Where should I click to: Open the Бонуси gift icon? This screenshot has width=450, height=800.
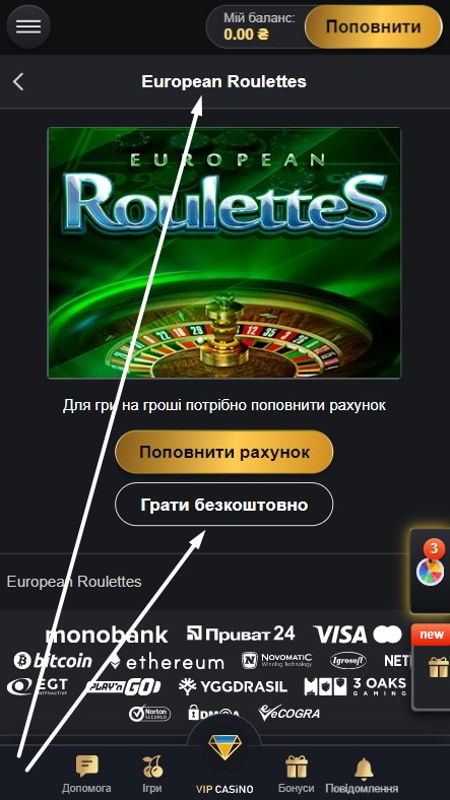click(x=296, y=766)
